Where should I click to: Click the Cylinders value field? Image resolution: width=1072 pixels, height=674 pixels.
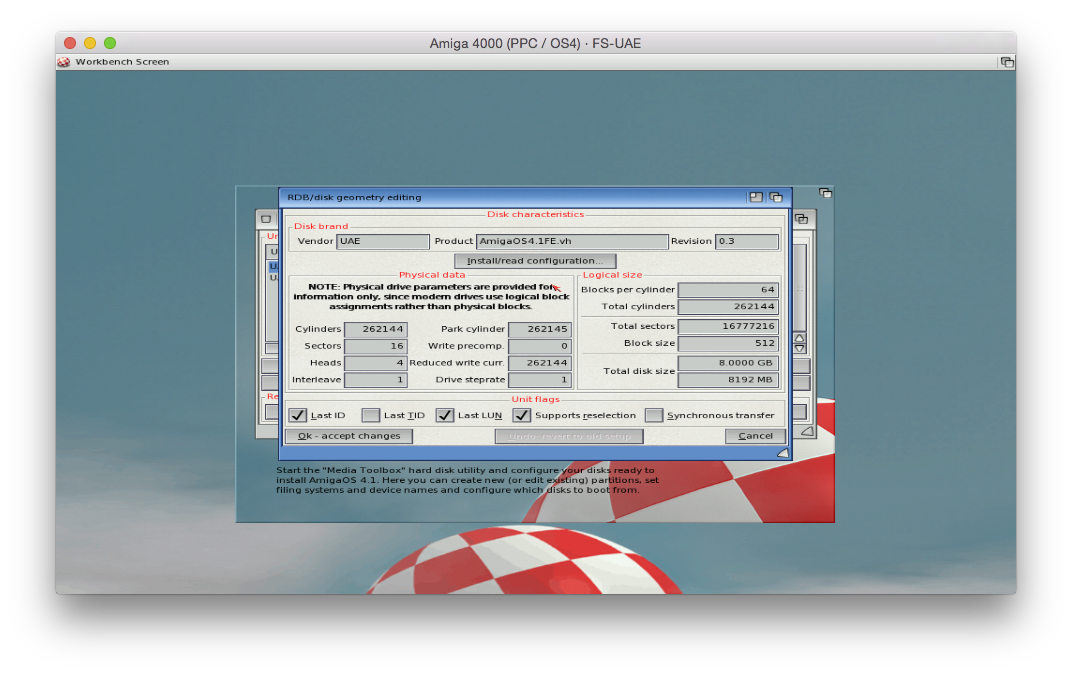pyautogui.click(x=376, y=329)
